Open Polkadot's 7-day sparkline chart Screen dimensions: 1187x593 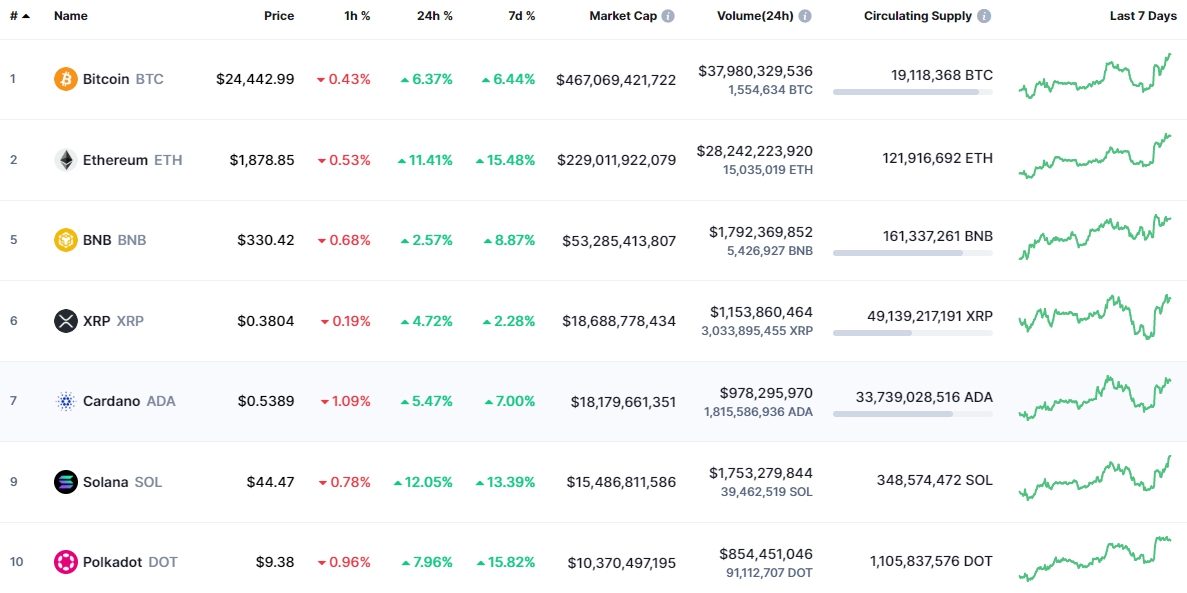(1095, 559)
